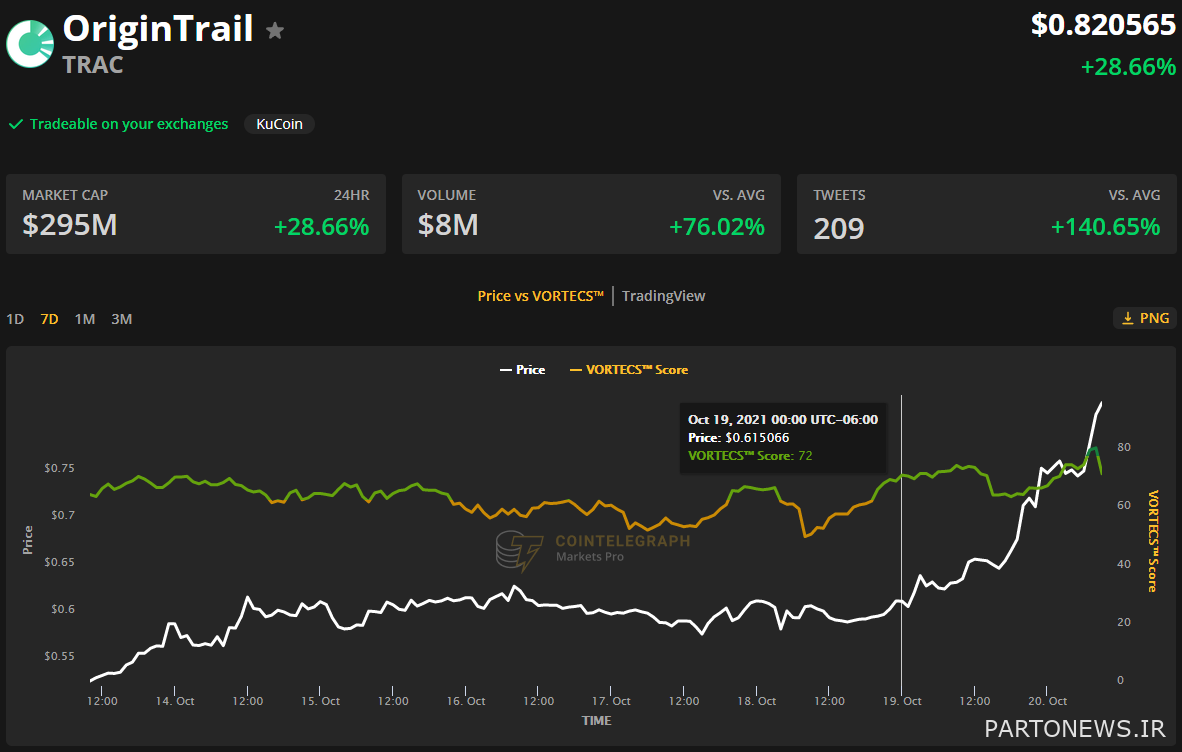Viewport: 1182px width, 752px height.
Task: Click the chart tooltip for Oct 19, 2021
Action: click(x=782, y=438)
